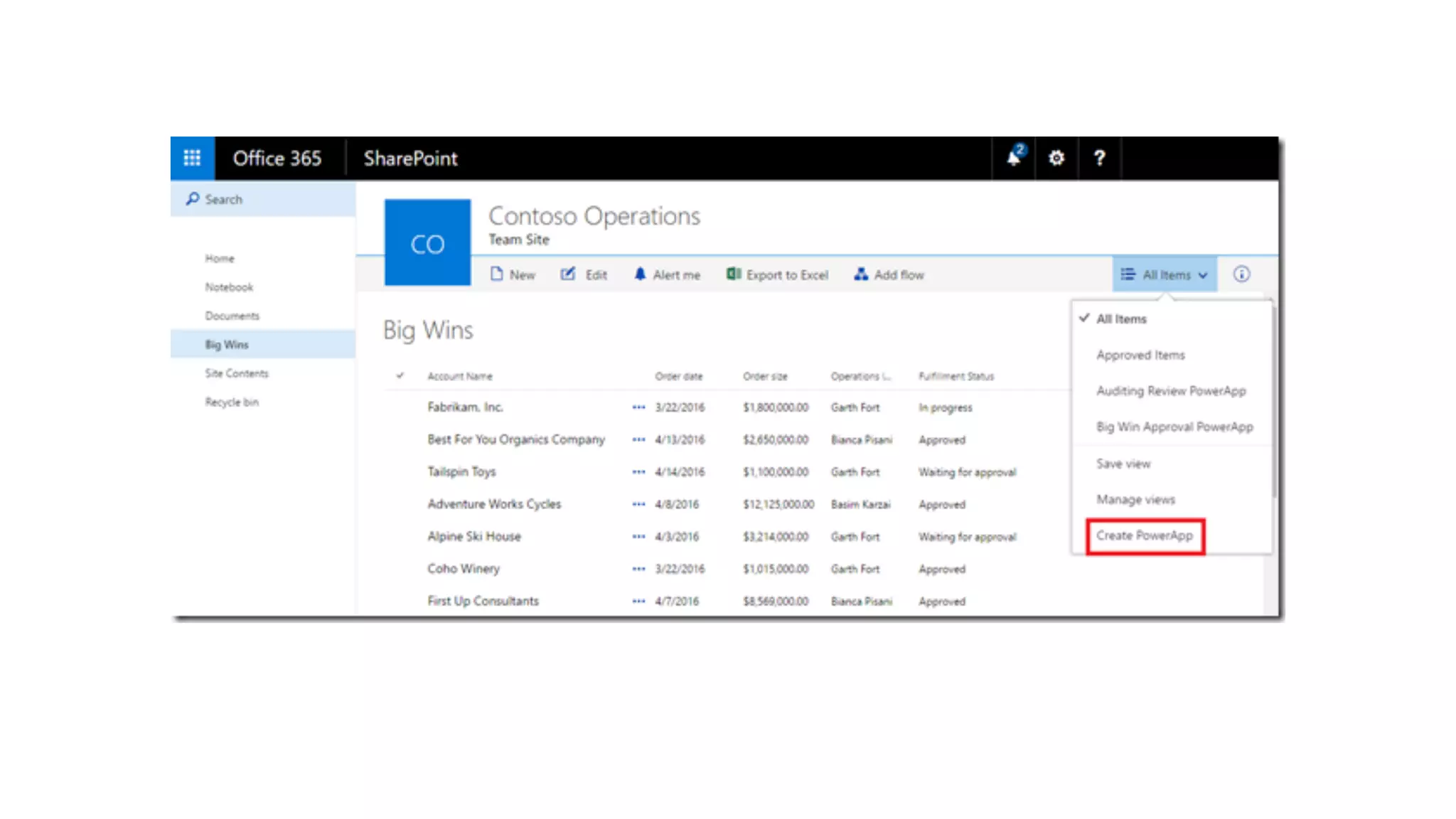This screenshot has width=1456, height=819.
Task: Choose Create PowerApp from the menu
Action: point(1145,536)
